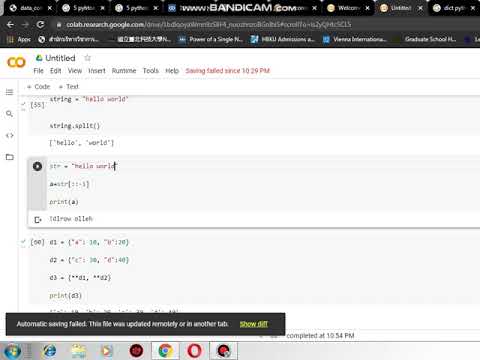Open the table of contents sidebar icon

[x=9, y=92]
